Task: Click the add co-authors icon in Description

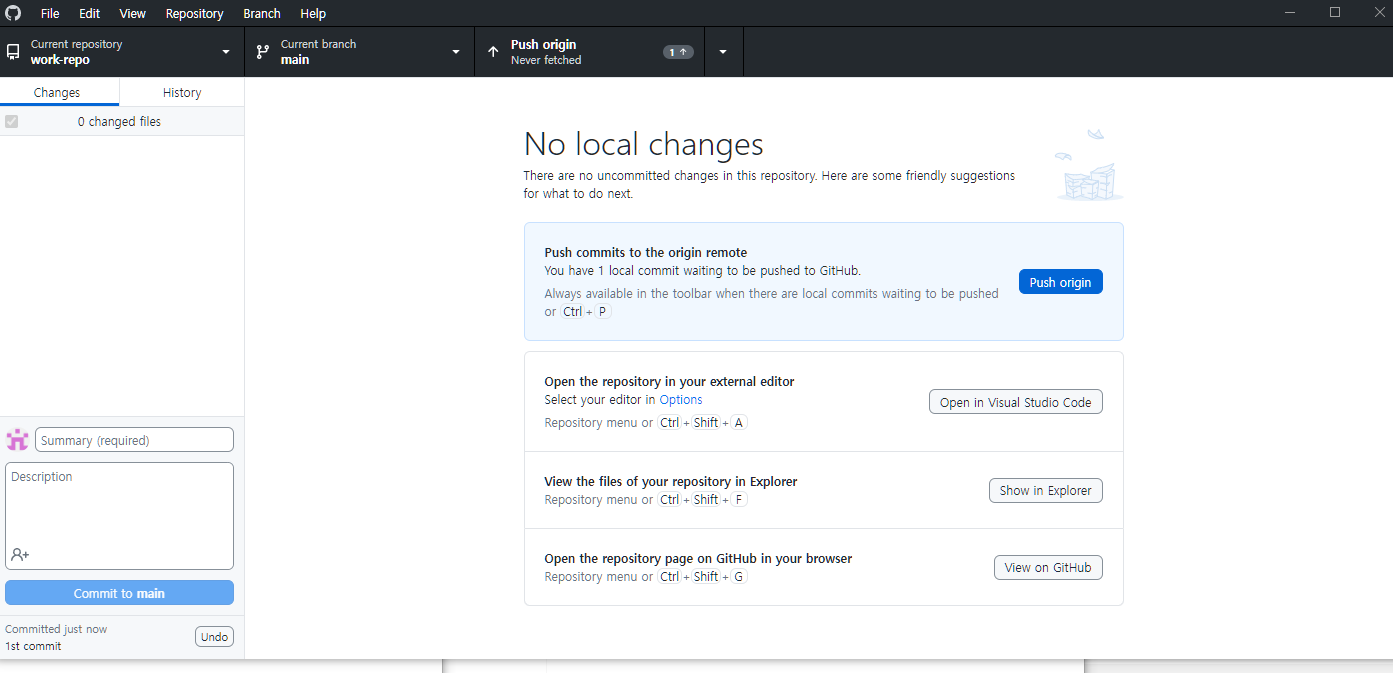Action: [20, 554]
